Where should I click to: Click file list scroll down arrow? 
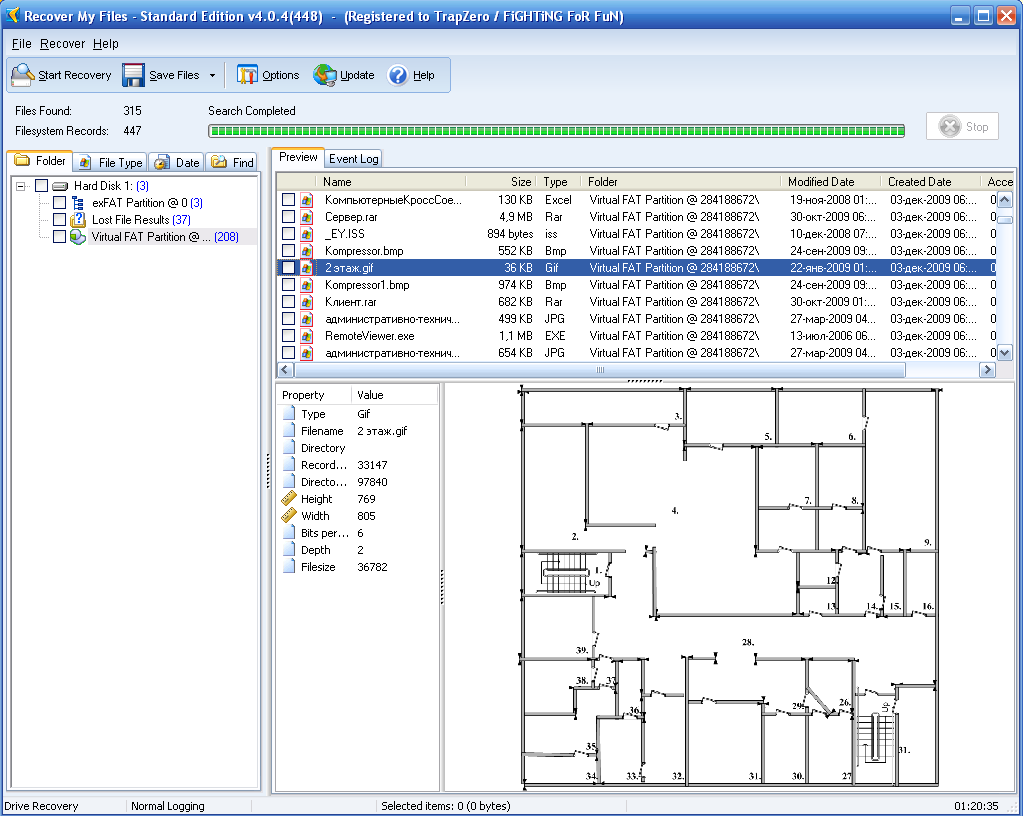[x=1005, y=353]
